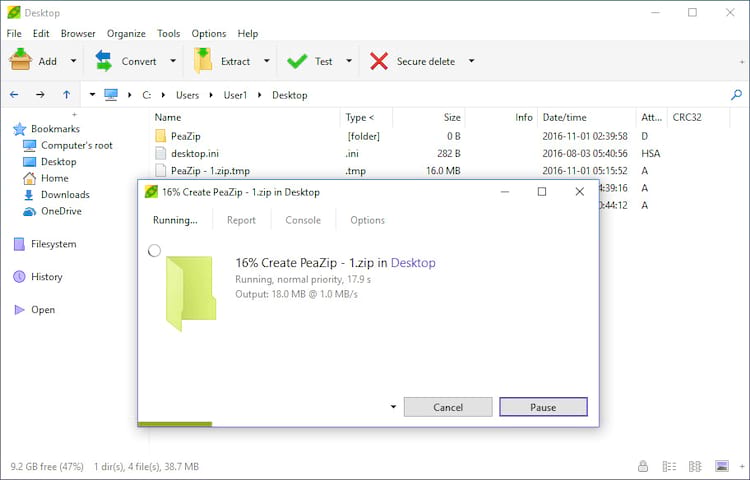
Task: Click the History clock icon
Action: 19,277
